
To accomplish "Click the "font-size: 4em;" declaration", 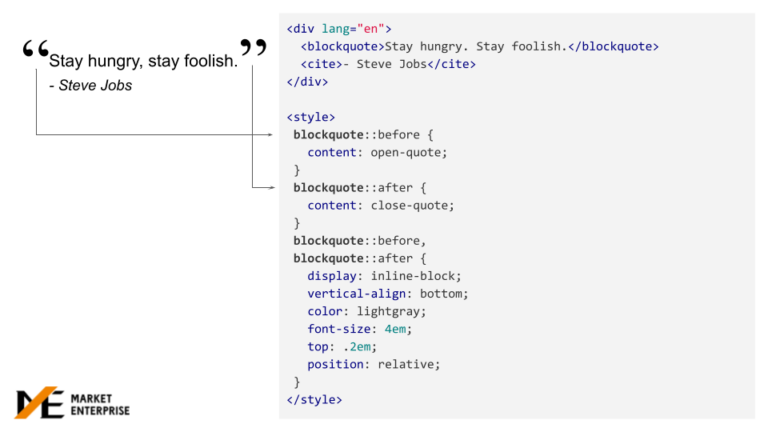I will (360, 329).
